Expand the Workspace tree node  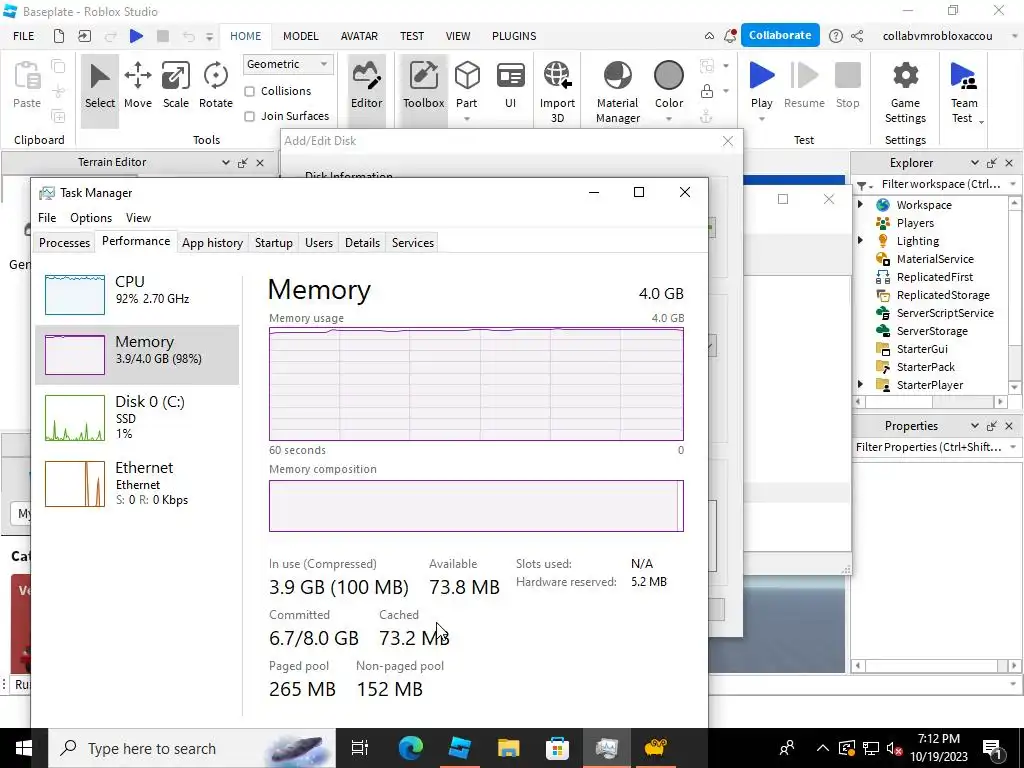tap(861, 204)
